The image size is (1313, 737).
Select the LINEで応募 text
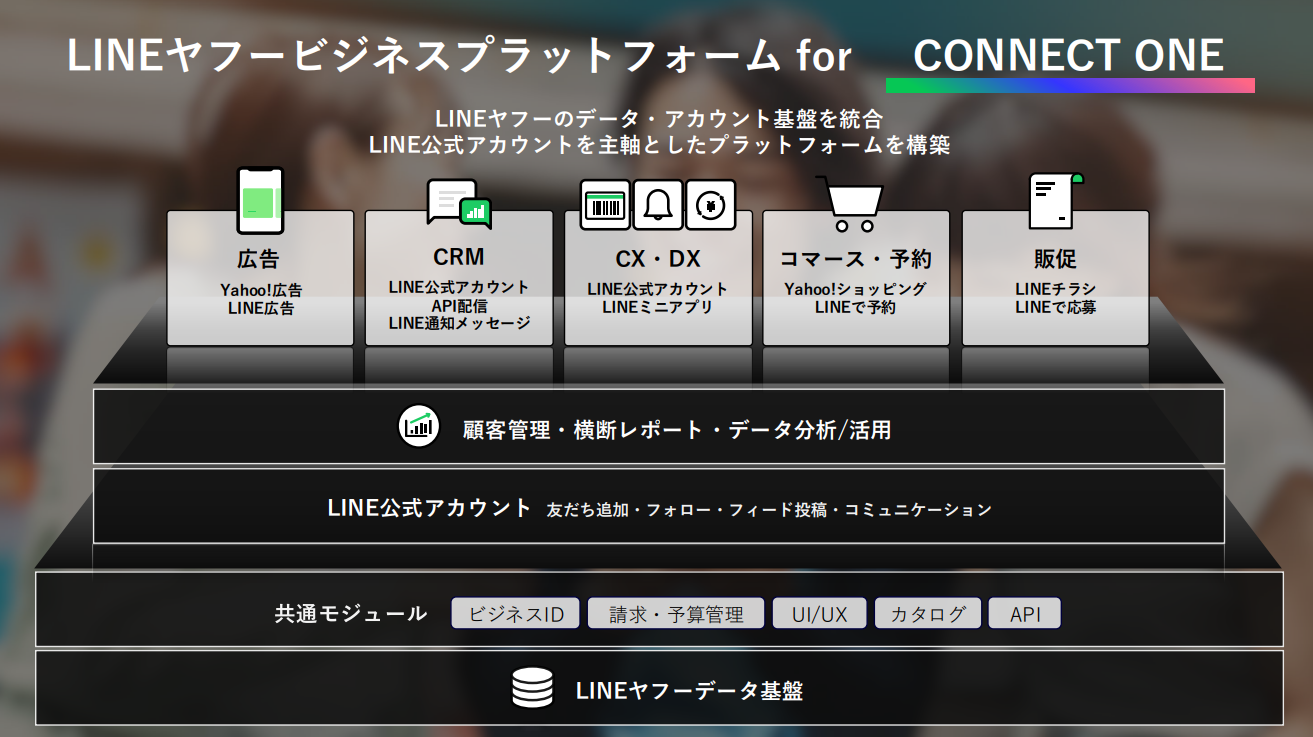1056,307
